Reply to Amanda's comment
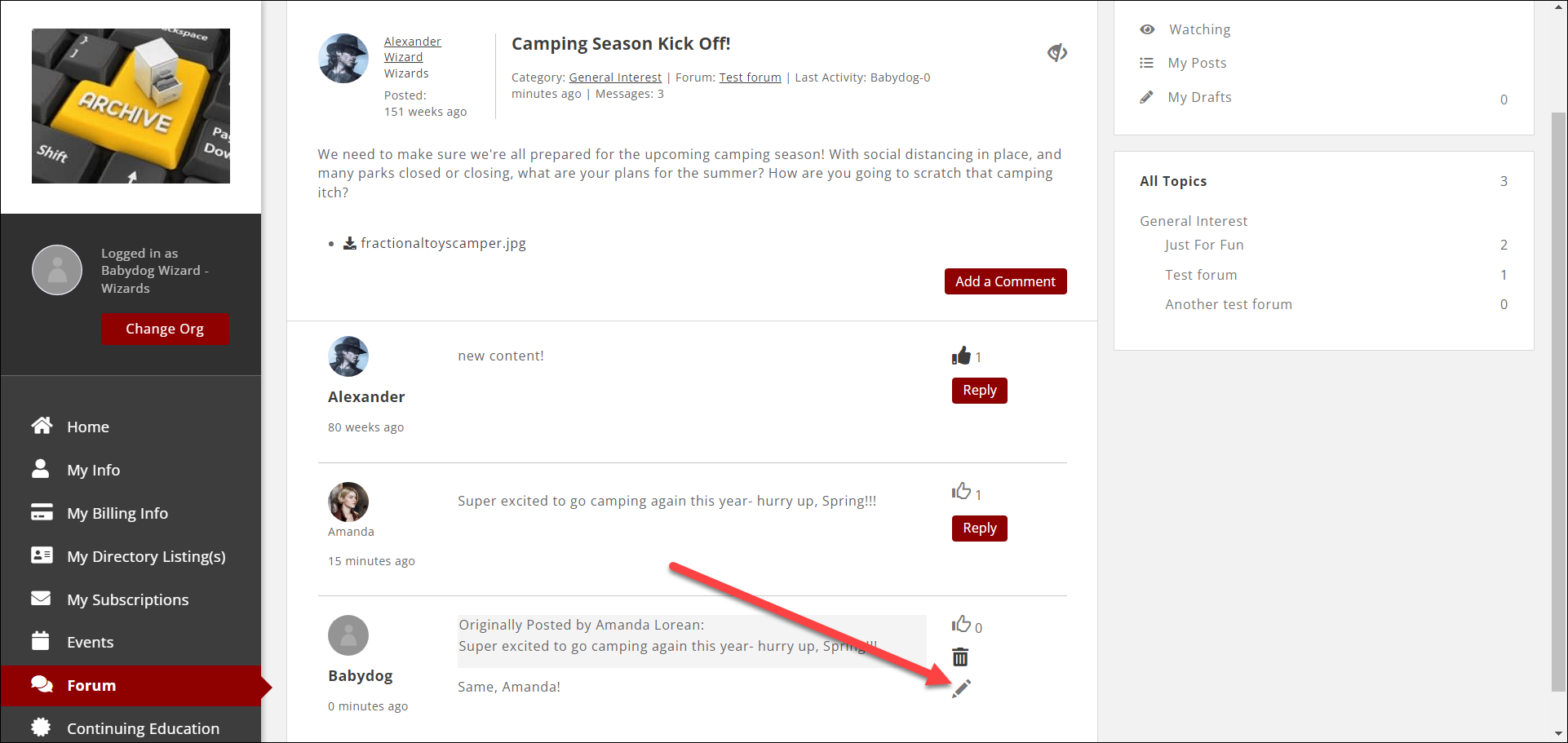Screen dimensions: 1568x743 pos(979,529)
